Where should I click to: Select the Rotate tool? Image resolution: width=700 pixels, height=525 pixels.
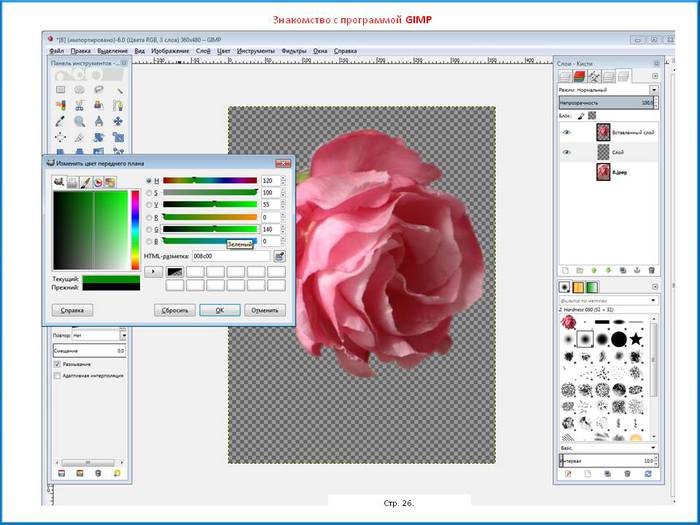(99, 137)
